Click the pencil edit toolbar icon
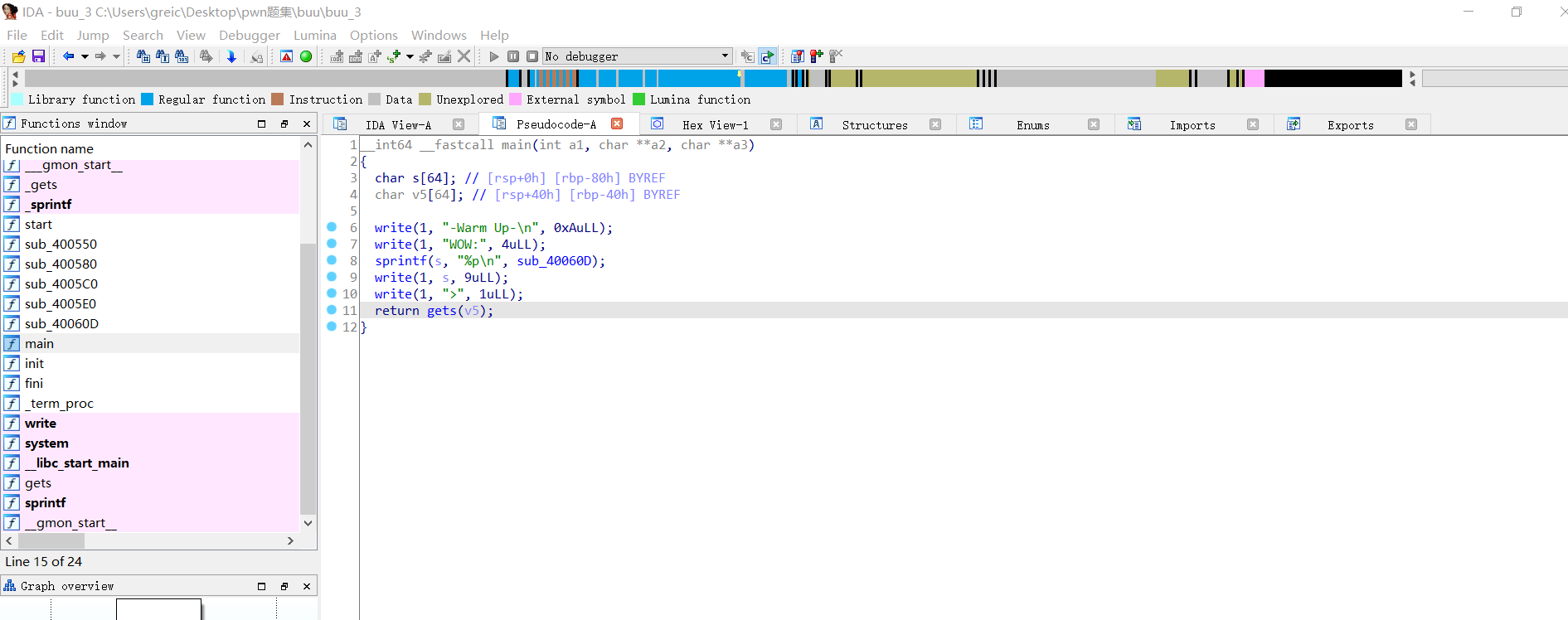Viewport: 1568px width, 620px height. [444, 56]
